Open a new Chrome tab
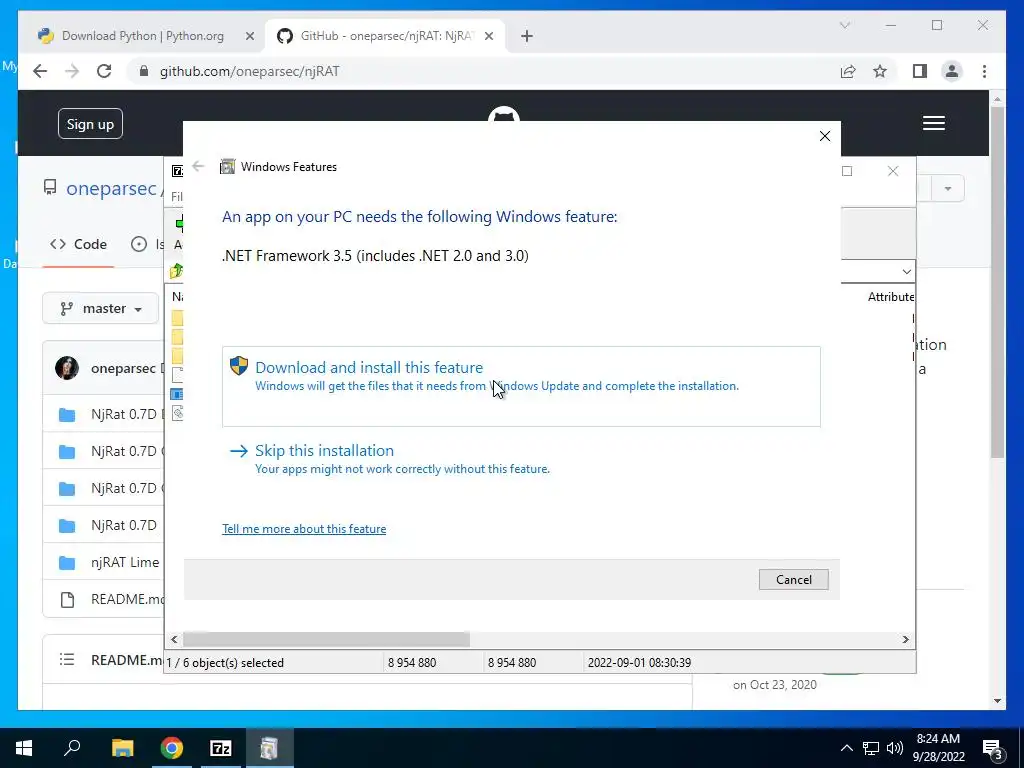This screenshot has width=1024, height=768. pos(527,36)
